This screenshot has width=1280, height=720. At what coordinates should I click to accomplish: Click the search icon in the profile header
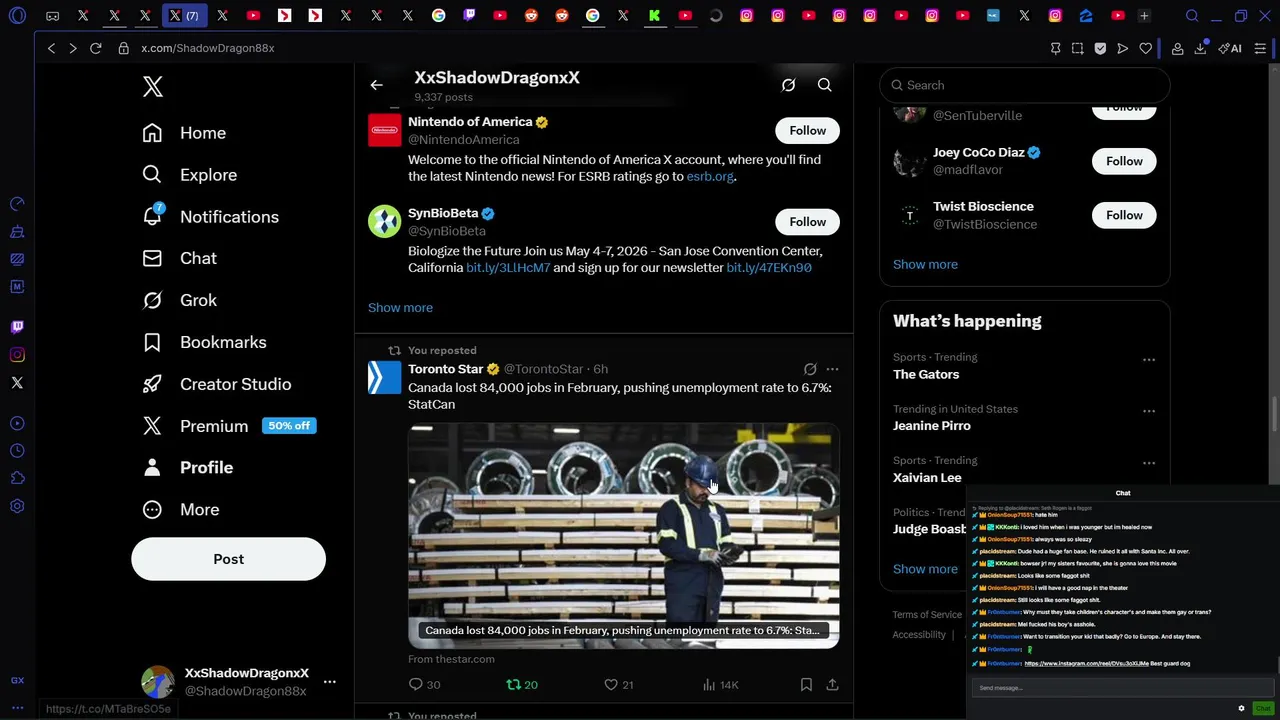tap(824, 85)
